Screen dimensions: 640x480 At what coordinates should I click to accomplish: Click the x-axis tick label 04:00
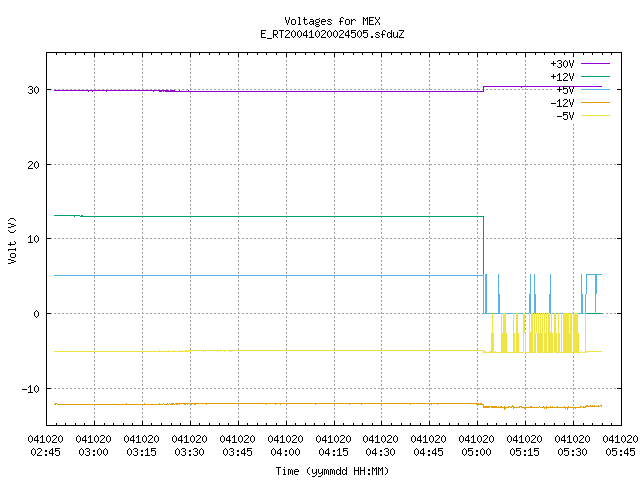(285, 452)
